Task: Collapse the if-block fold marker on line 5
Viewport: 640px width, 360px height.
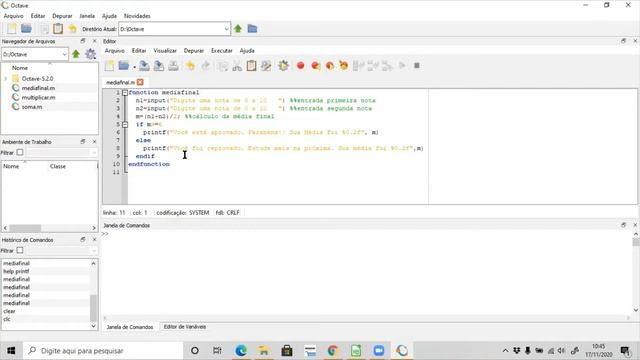Action: 125,124
